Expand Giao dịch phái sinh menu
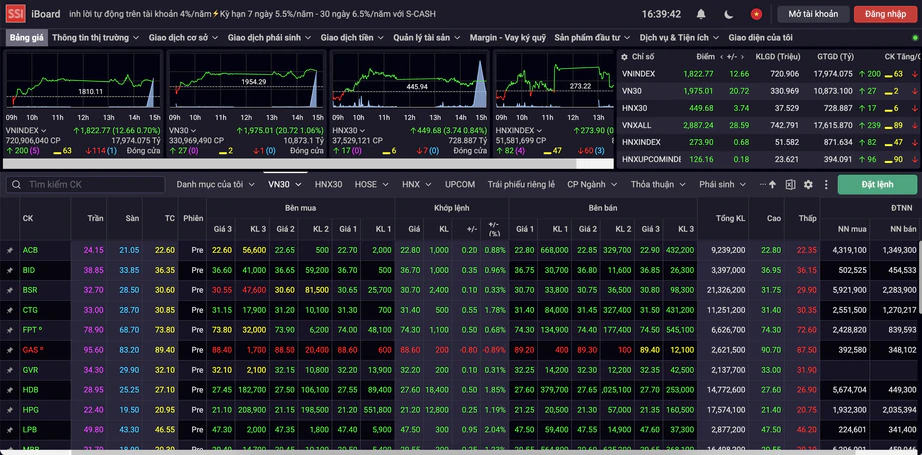 (x=269, y=38)
